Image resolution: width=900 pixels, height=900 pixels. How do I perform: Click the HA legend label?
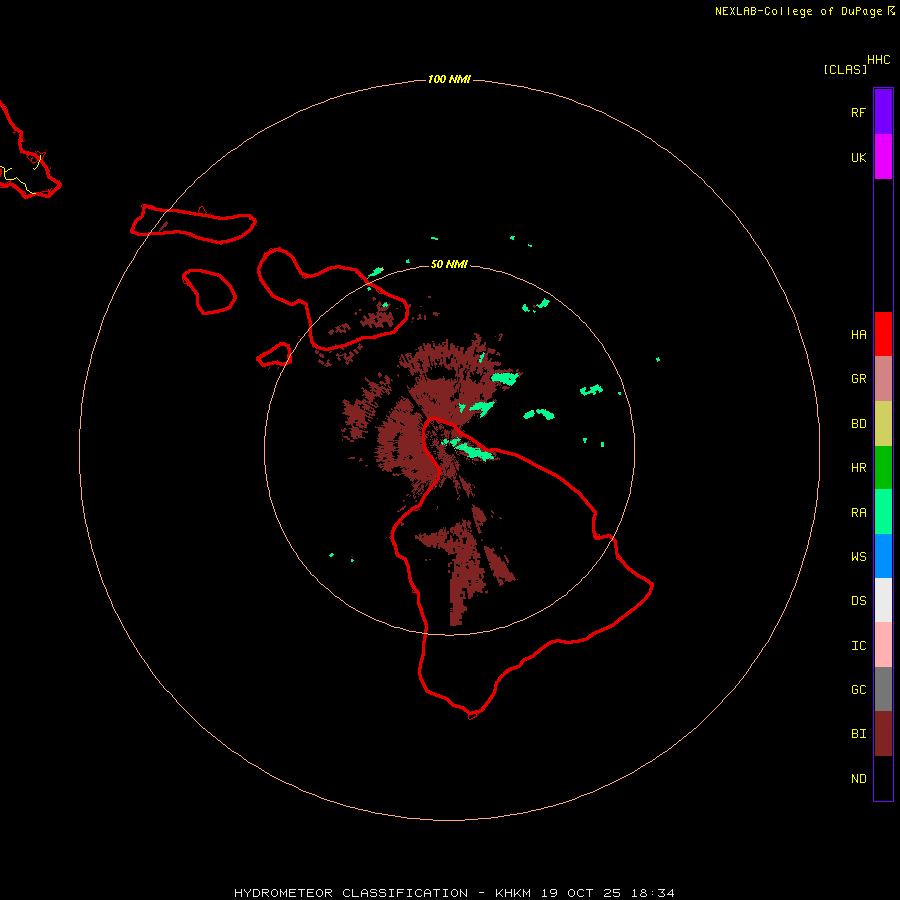tap(858, 334)
